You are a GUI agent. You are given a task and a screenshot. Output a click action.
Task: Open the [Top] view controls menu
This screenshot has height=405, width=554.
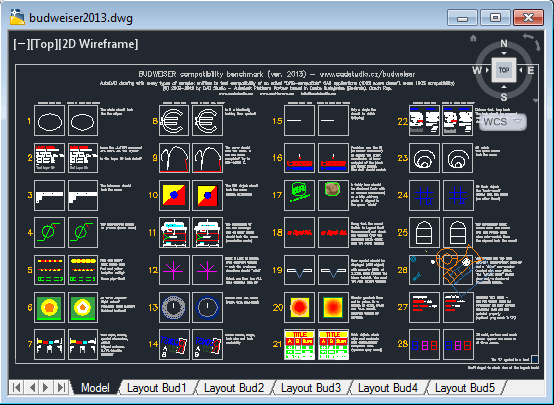[x=44, y=44]
